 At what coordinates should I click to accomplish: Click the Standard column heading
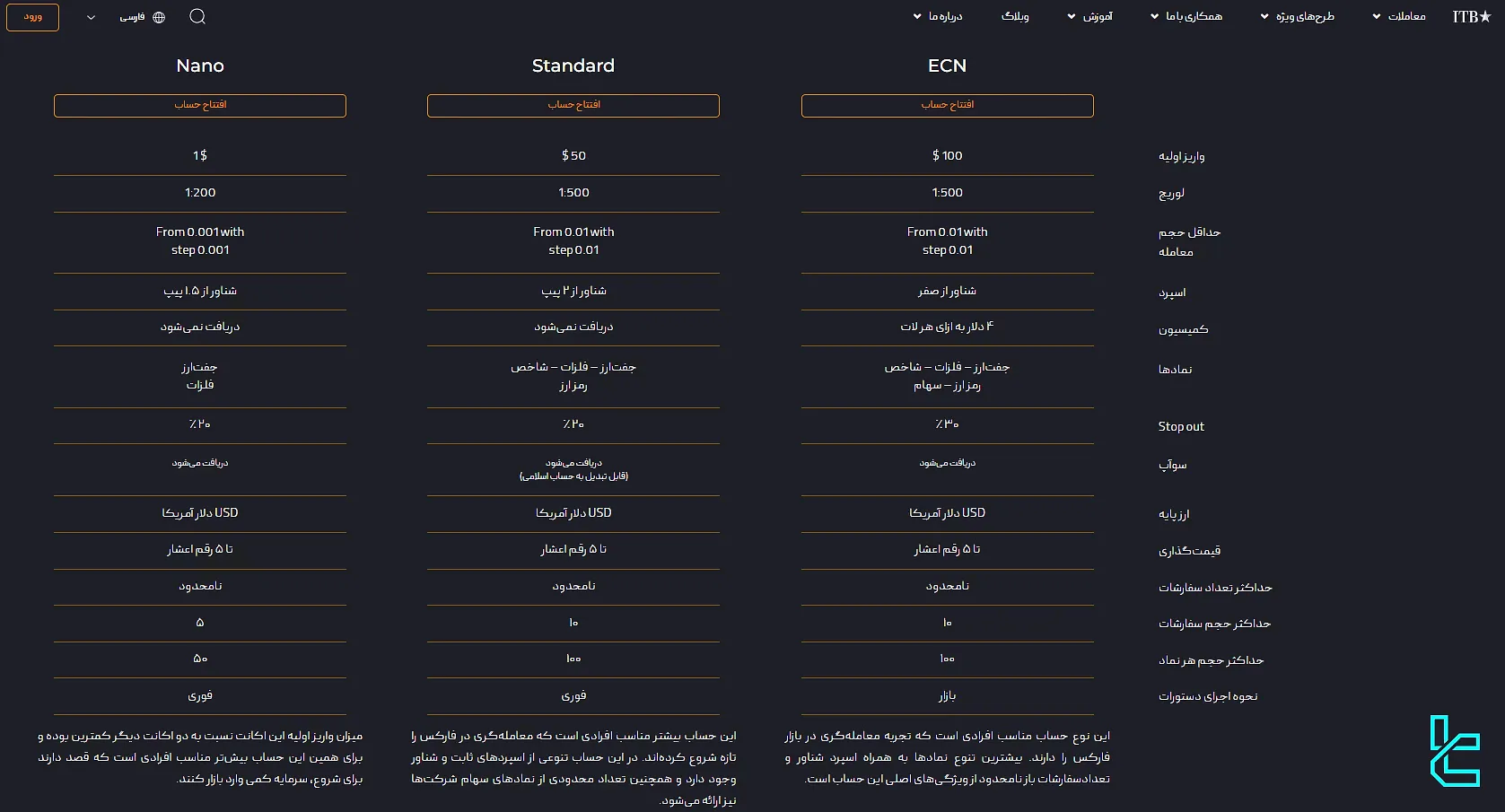coord(573,65)
